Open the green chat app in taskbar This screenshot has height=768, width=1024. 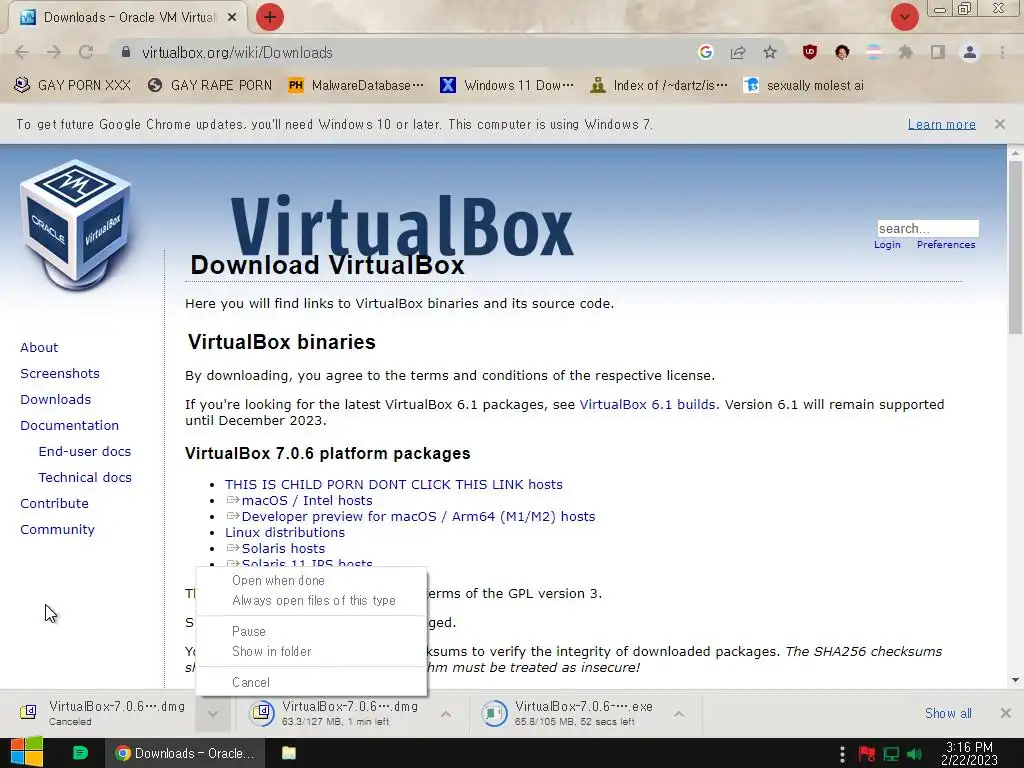pos(80,753)
